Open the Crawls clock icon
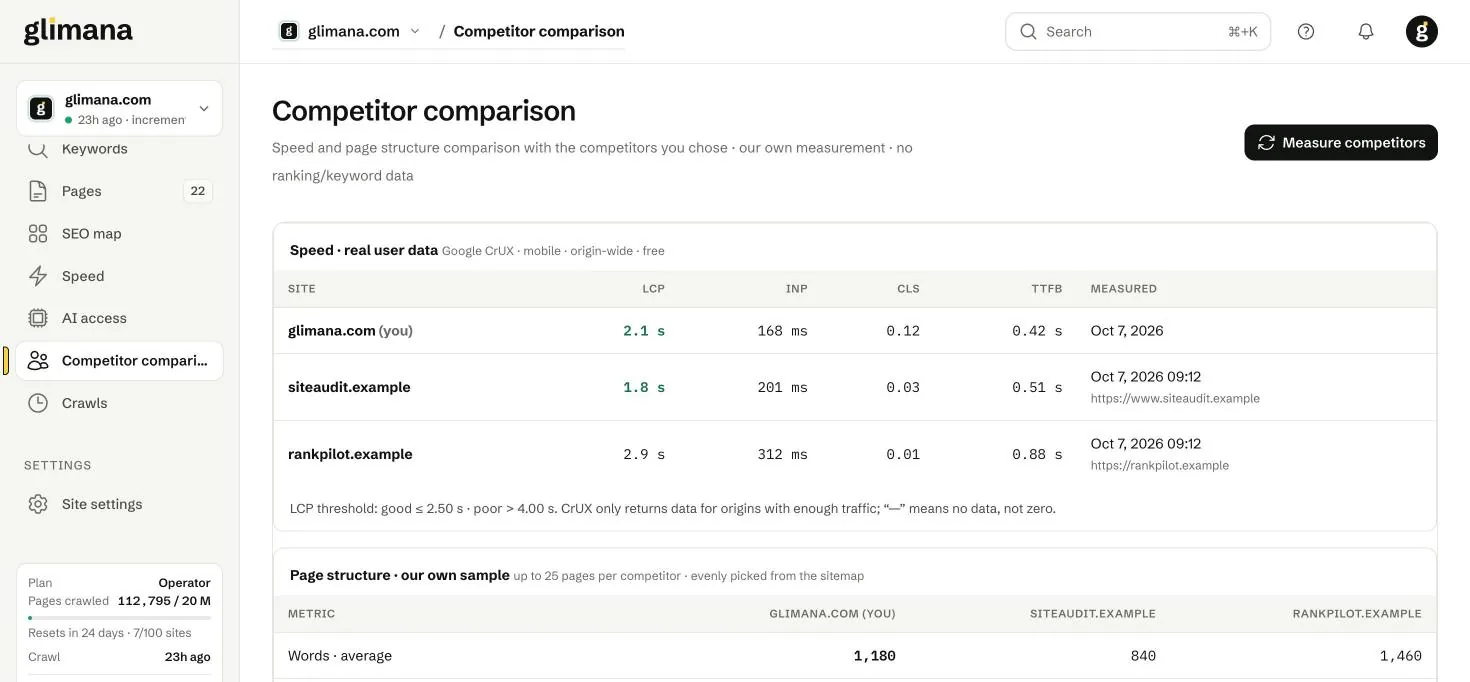This screenshot has width=1470, height=682. 38,403
